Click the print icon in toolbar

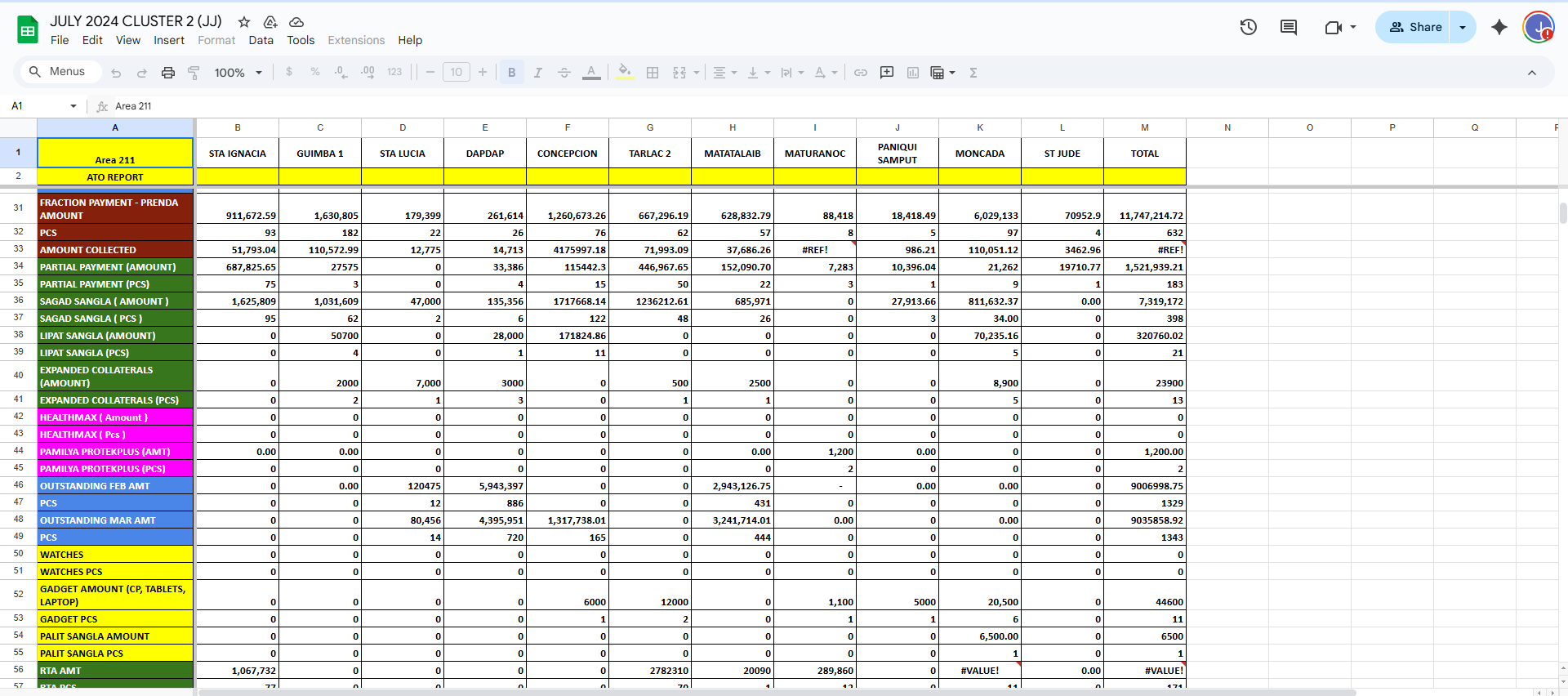(x=168, y=73)
